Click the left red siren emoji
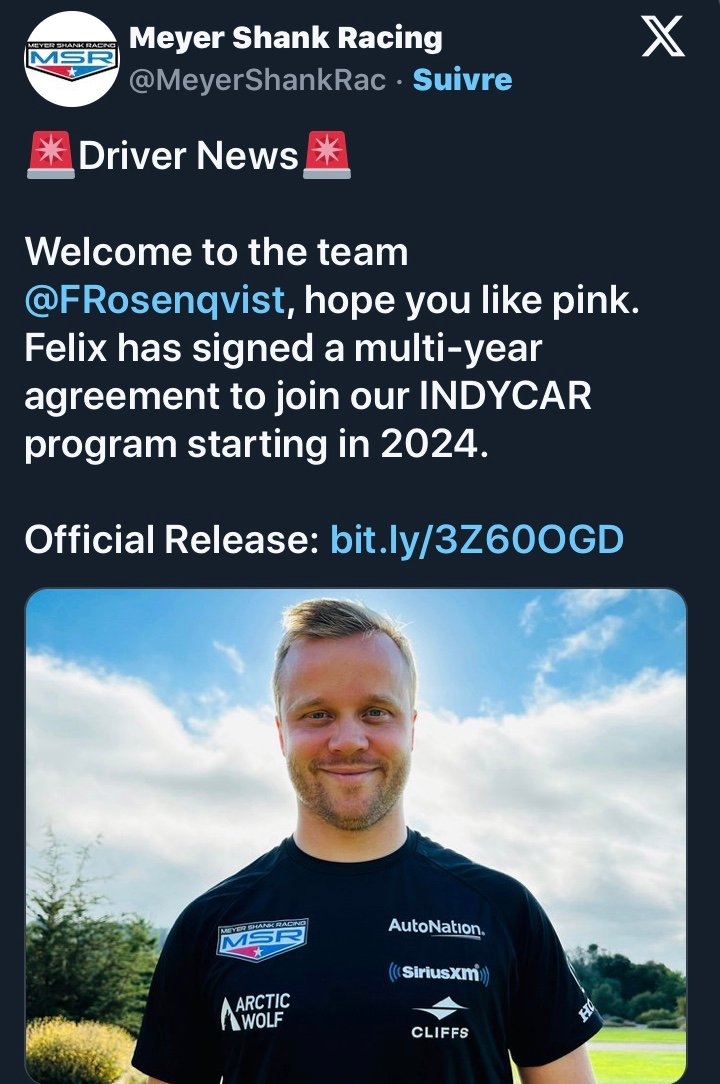 (50, 156)
